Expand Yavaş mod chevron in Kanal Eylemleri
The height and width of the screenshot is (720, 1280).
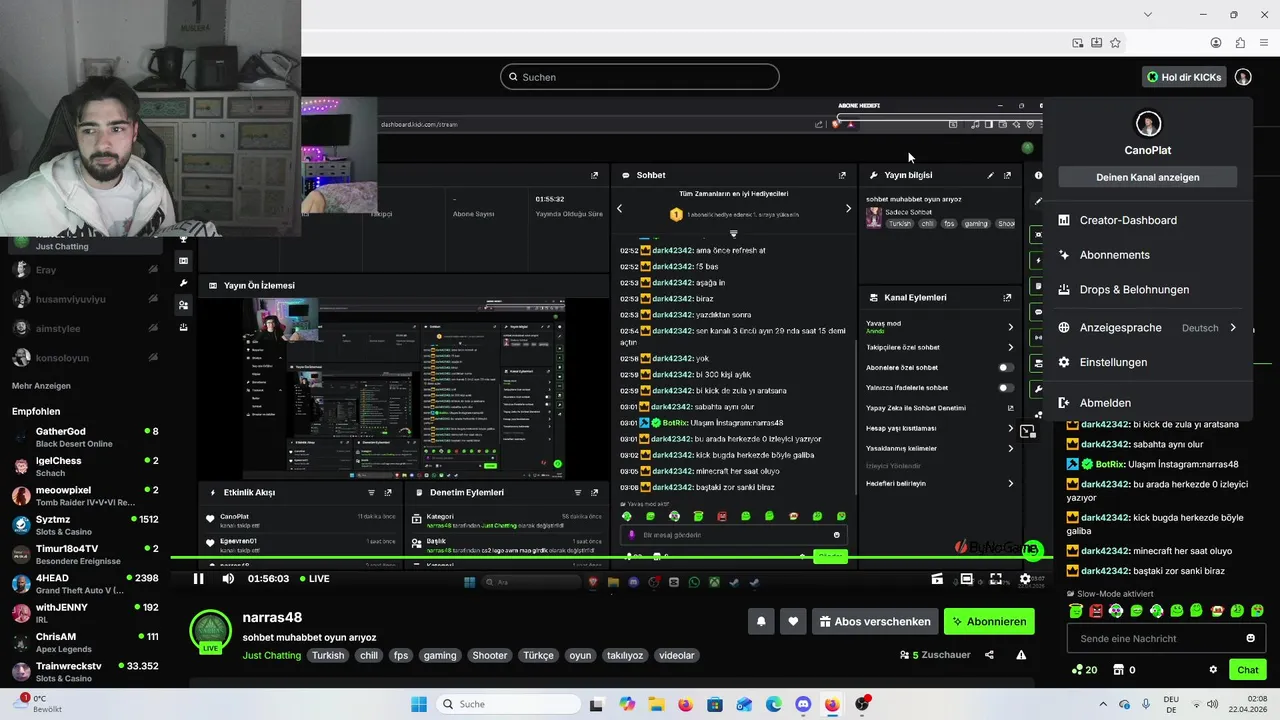point(1010,327)
